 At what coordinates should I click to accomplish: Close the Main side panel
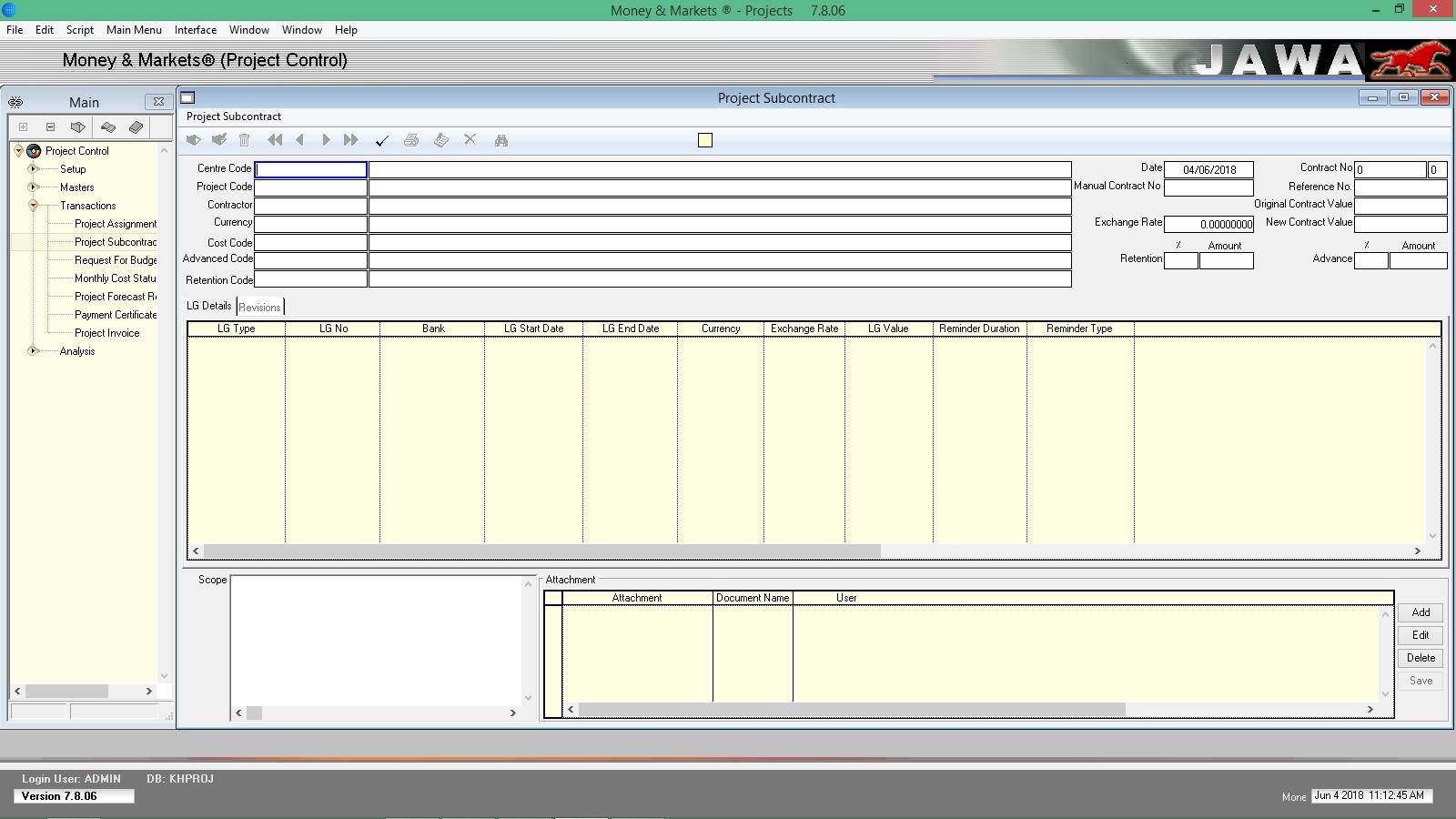158,101
